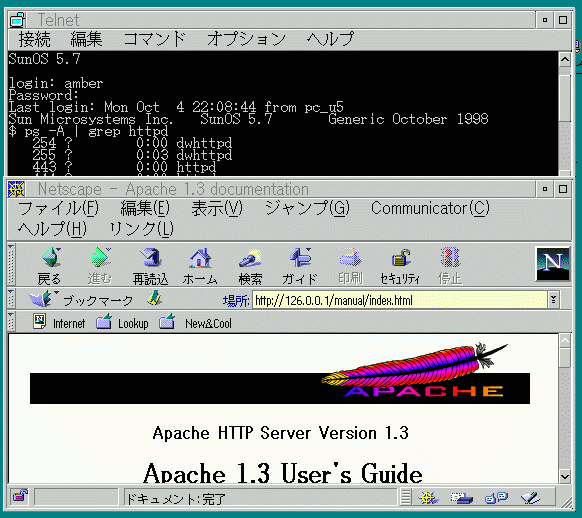Click 'Apache HTTP Server Version 1.3' text
Image resolution: width=582 pixels, height=518 pixels.
281,433
